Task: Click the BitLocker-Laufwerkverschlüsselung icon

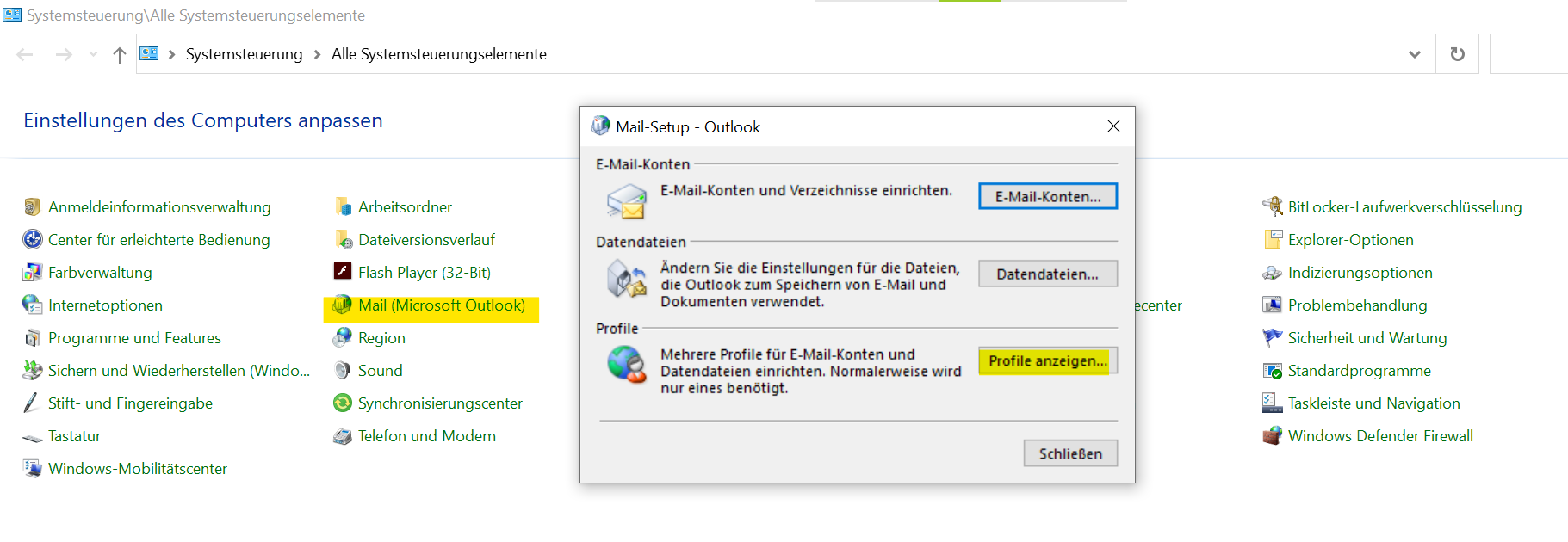Action: (x=1272, y=207)
